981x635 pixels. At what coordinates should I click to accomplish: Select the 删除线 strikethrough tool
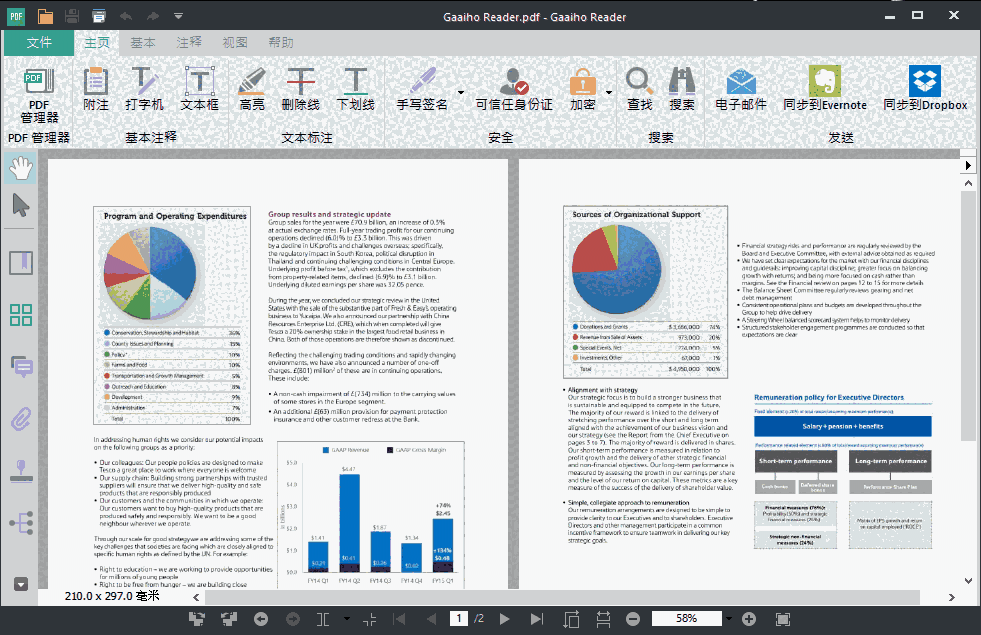tap(300, 89)
